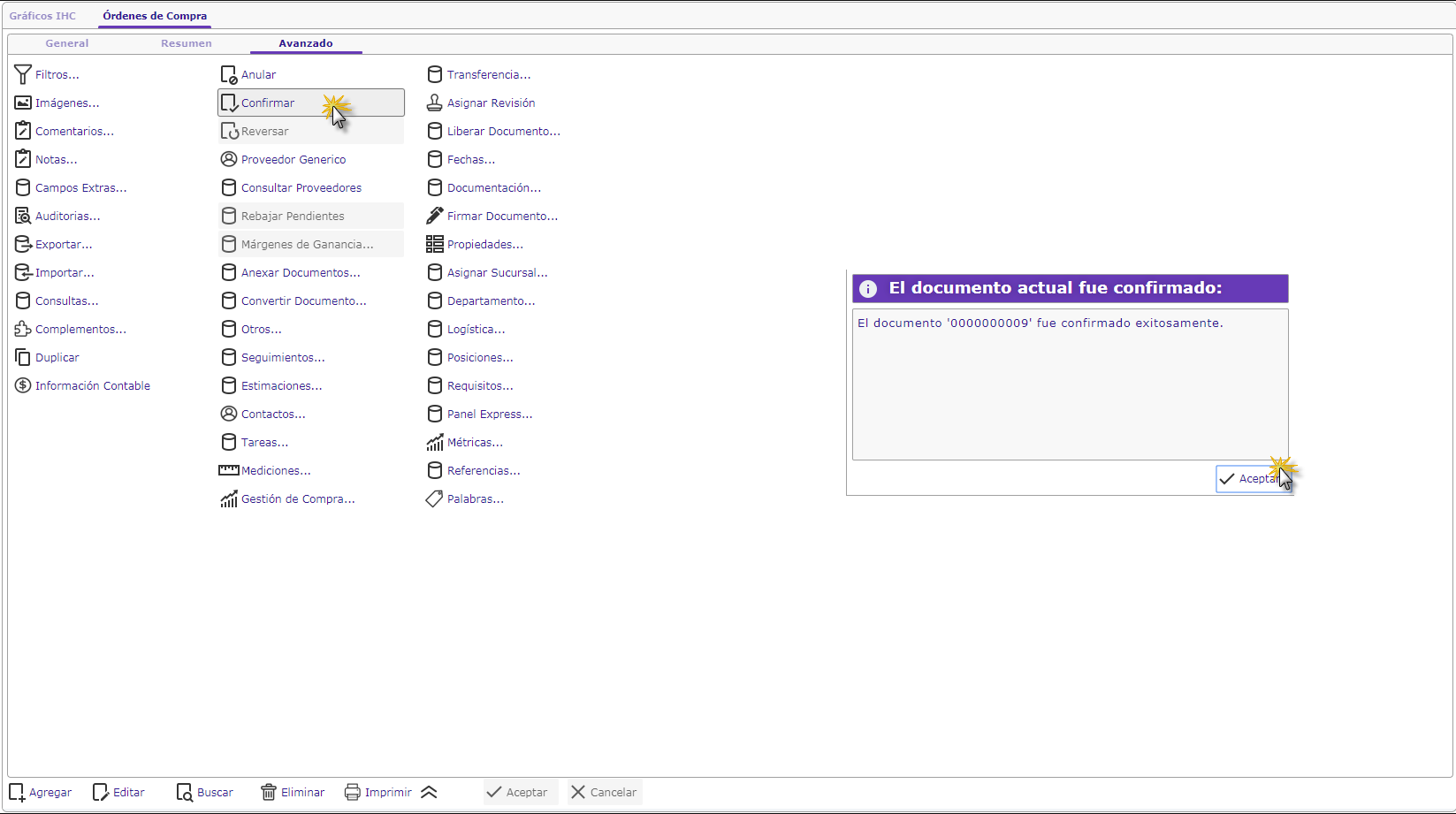The height and width of the screenshot is (814, 1456).
Task: Open the Asignar Revisión stamp icon
Action: pyautogui.click(x=434, y=103)
